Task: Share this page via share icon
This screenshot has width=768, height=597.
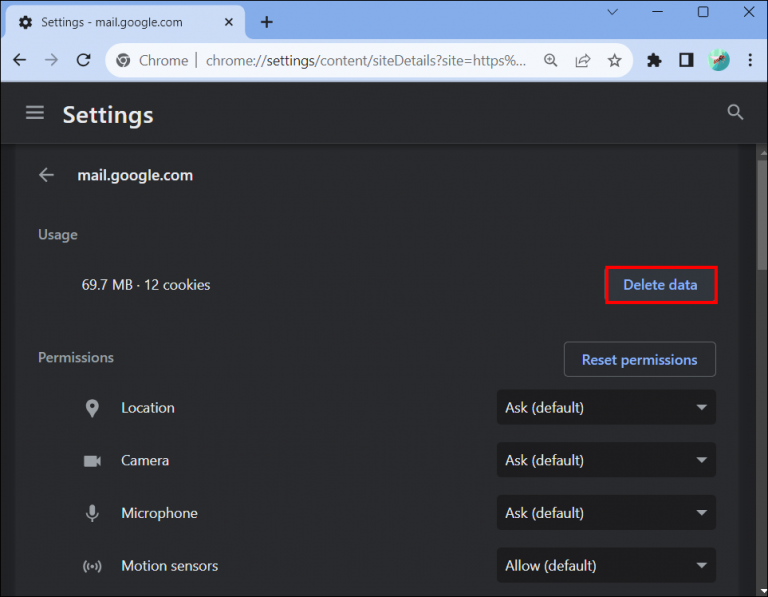Action: [582, 60]
